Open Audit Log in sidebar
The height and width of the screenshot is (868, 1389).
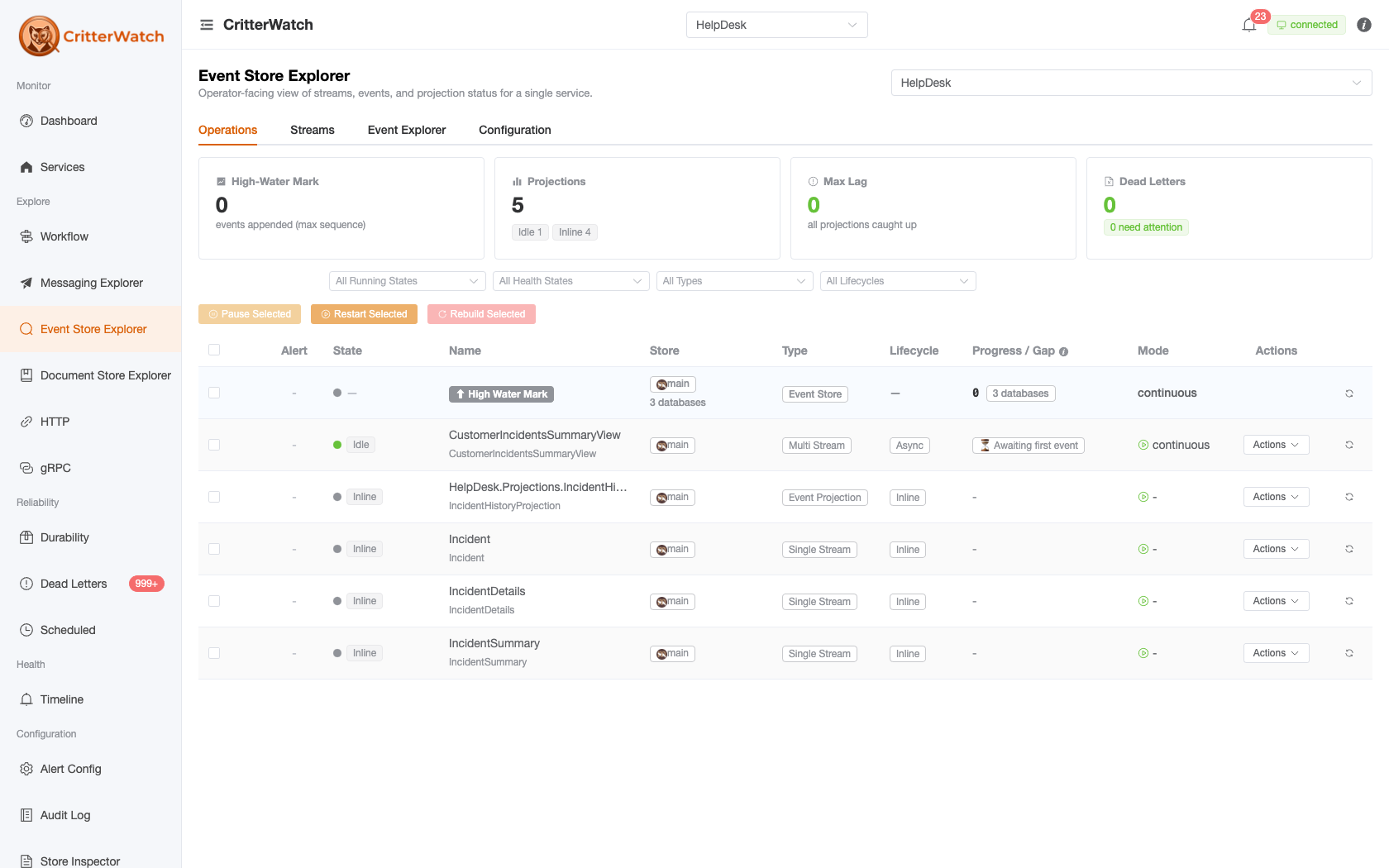(x=90, y=815)
